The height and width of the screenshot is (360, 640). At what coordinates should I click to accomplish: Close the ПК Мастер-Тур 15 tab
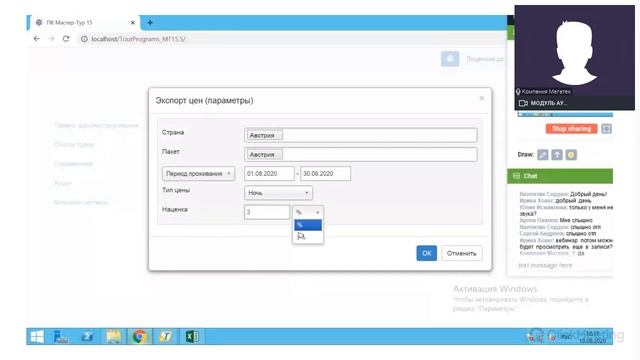(132, 23)
